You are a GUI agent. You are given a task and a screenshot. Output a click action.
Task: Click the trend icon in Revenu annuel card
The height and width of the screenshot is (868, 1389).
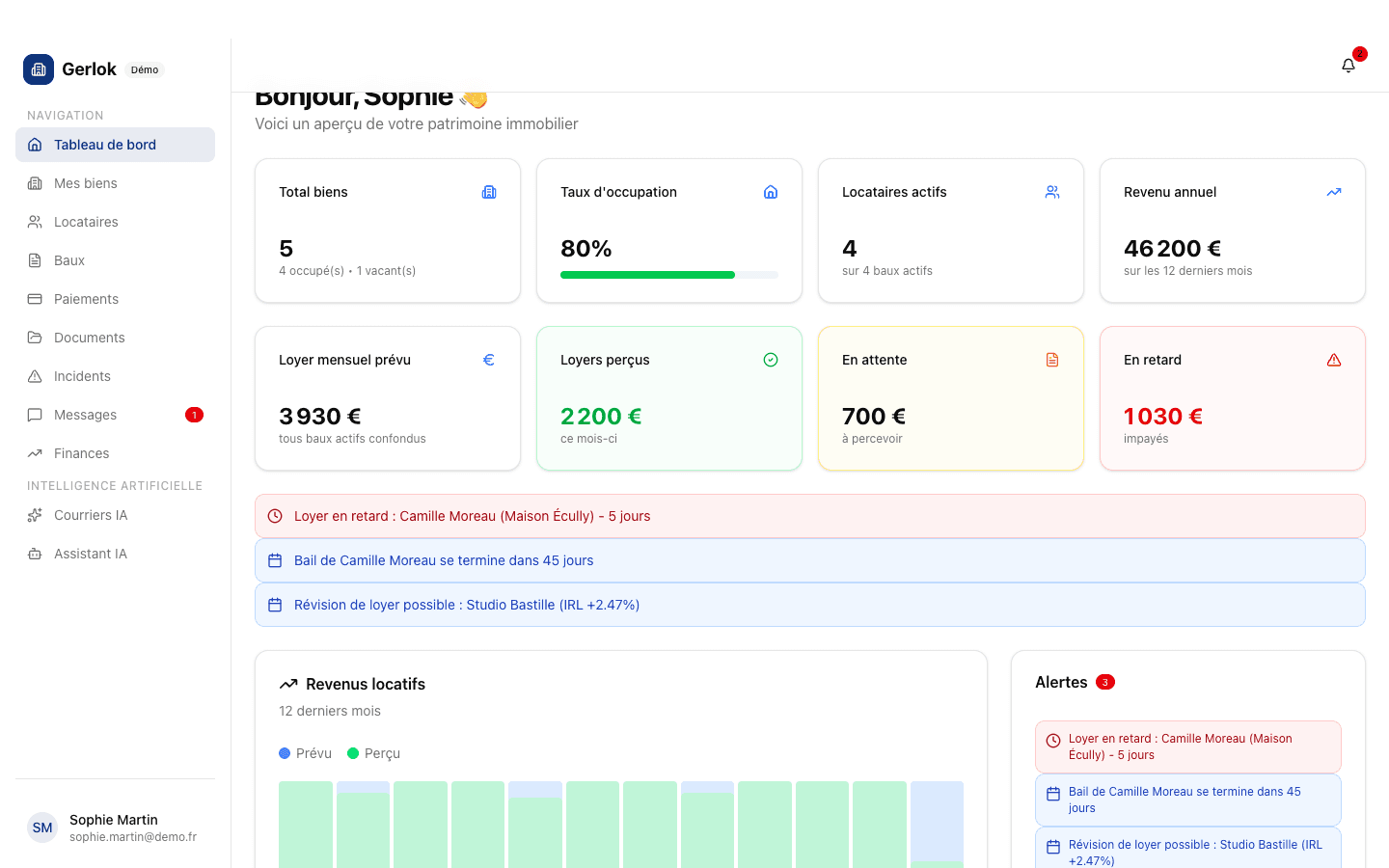click(x=1334, y=192)
